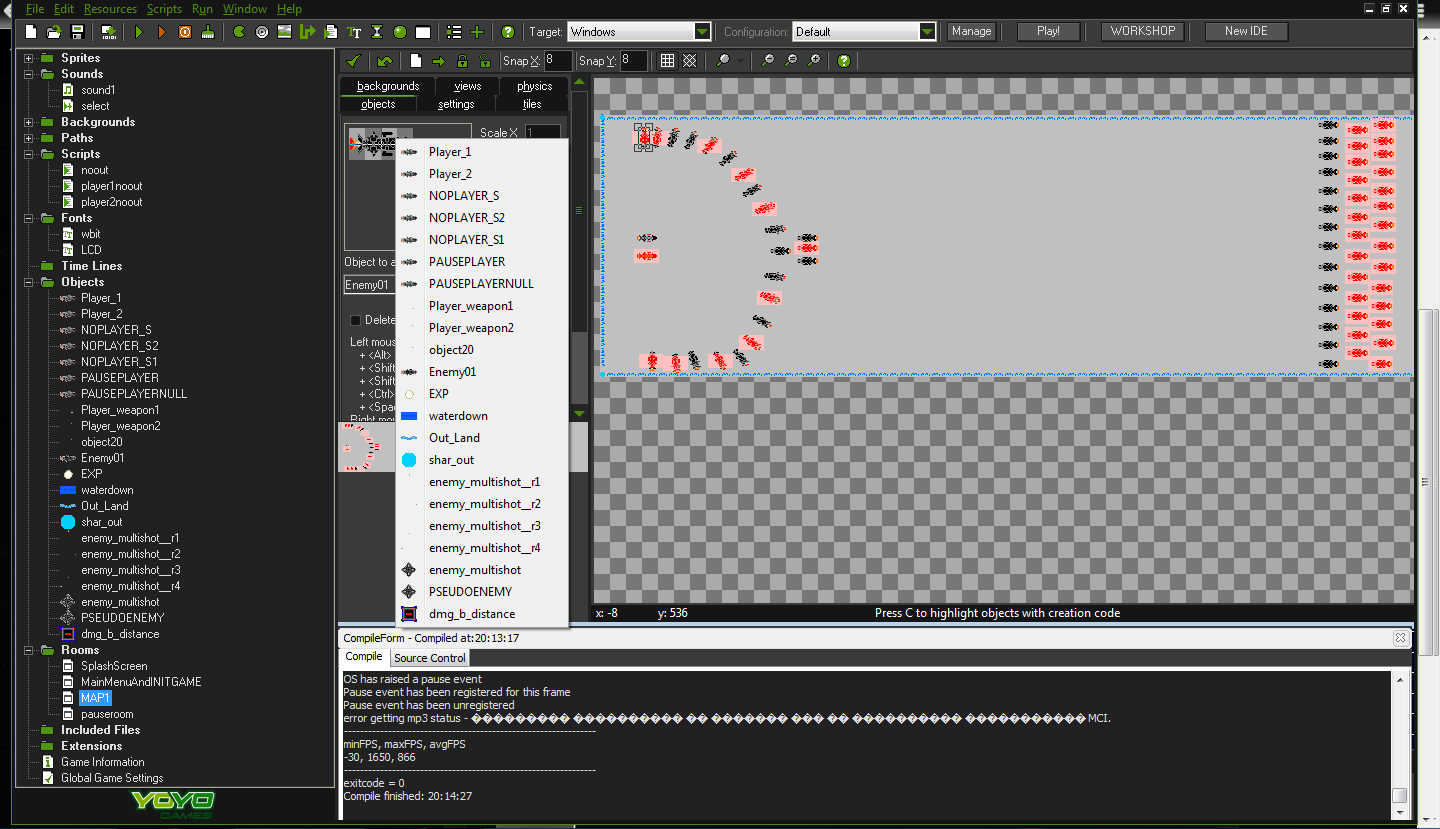The width and height of the screenshot is (1440, 829).
Task: Choose Player_1 from the object popup list
Action: (482, 152)
